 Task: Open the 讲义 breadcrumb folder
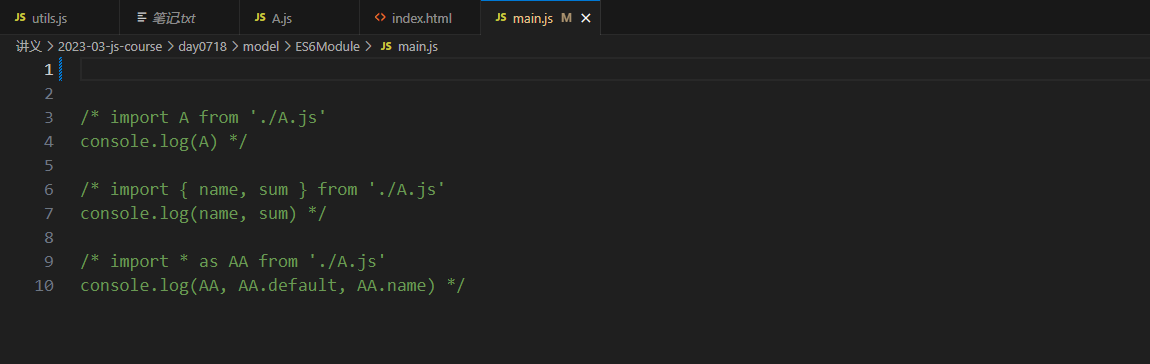point(29,47)
